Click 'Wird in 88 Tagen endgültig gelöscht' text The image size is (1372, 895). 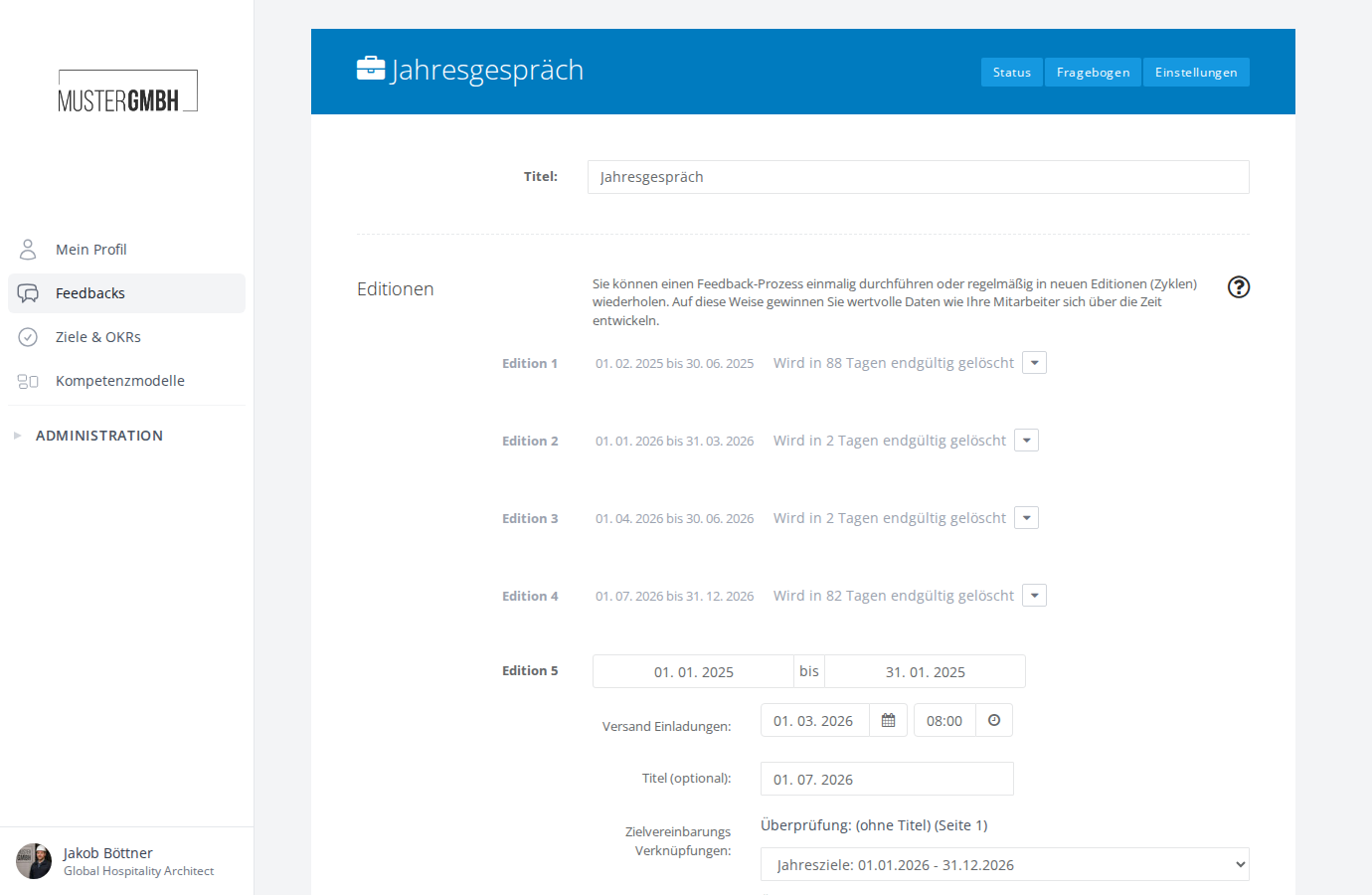[894, 363]
